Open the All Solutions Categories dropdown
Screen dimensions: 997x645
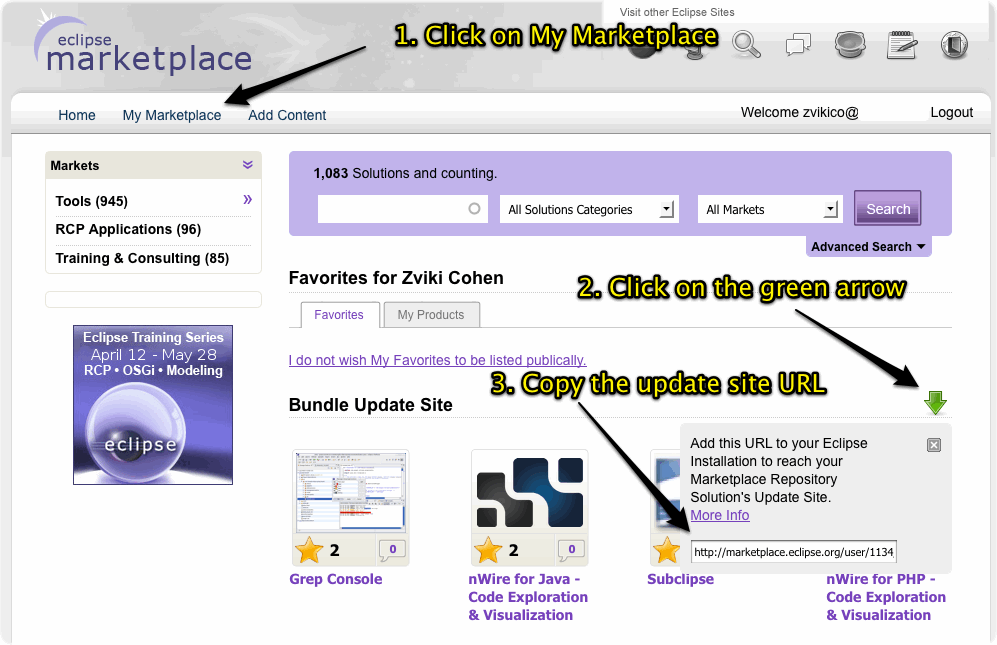[589, 209]
